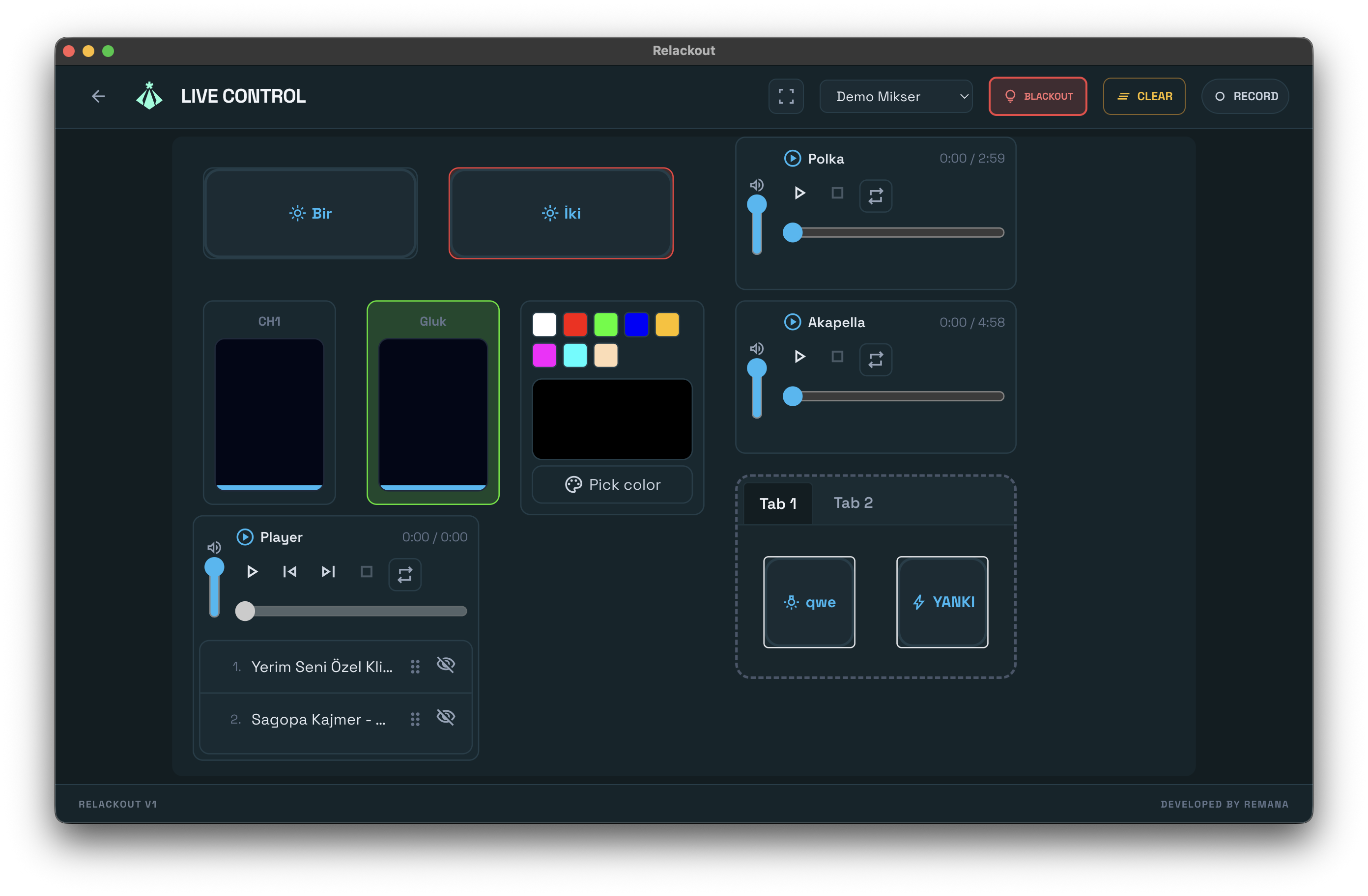Switch to Tab 1
Screen dimensions: 1368x896
(x=778, y=504)
